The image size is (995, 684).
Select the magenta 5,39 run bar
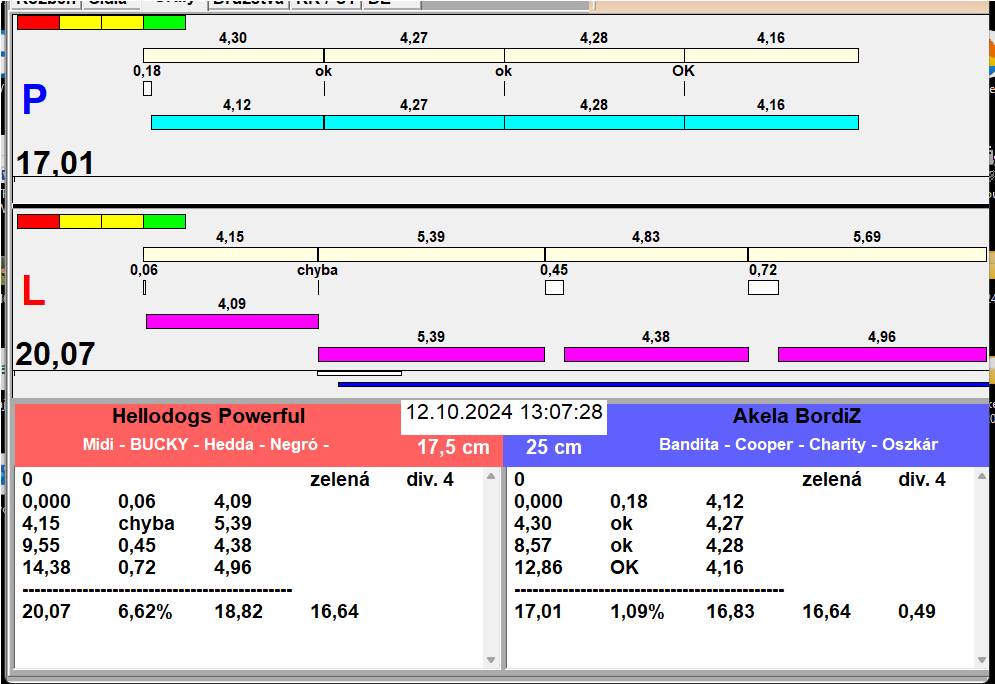pos(431,354)
